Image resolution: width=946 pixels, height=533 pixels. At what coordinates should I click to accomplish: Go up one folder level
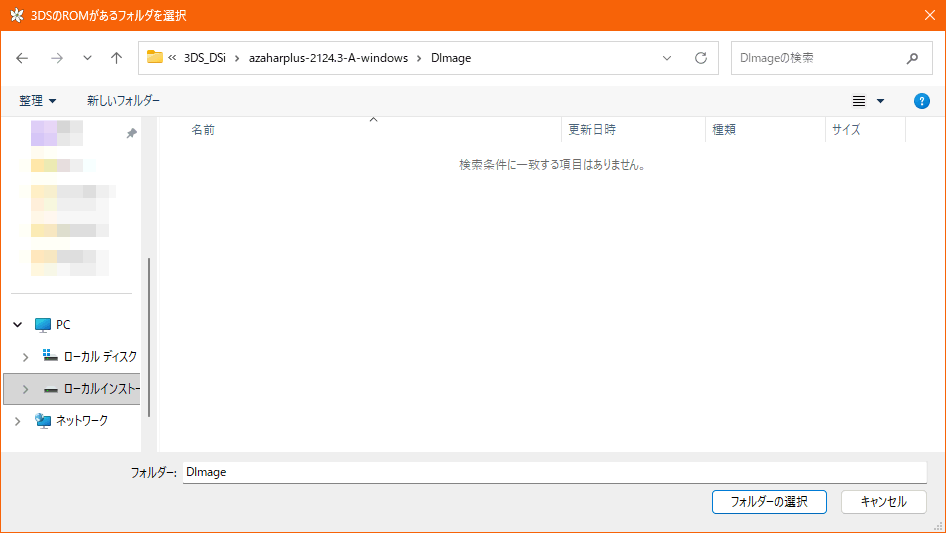[116, 58]
